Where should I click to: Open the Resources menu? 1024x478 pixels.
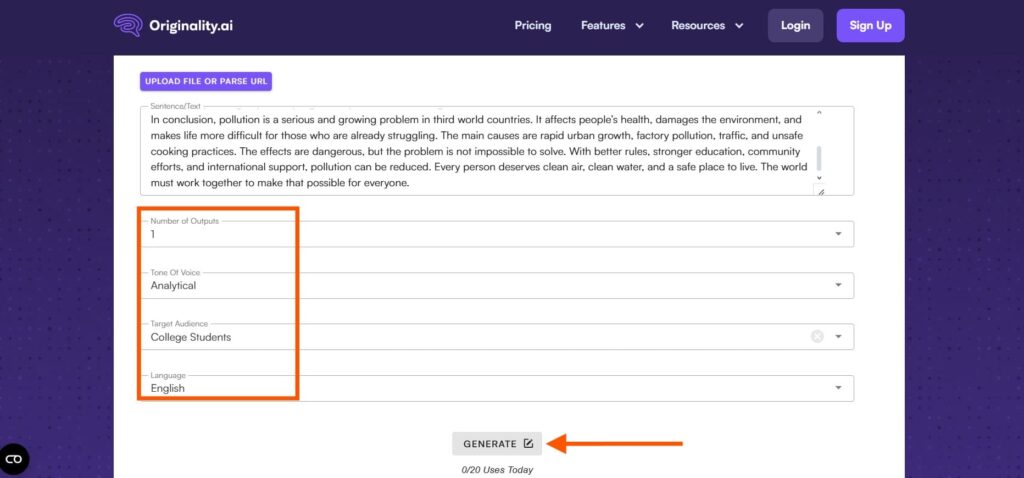[x=707, y=26]
